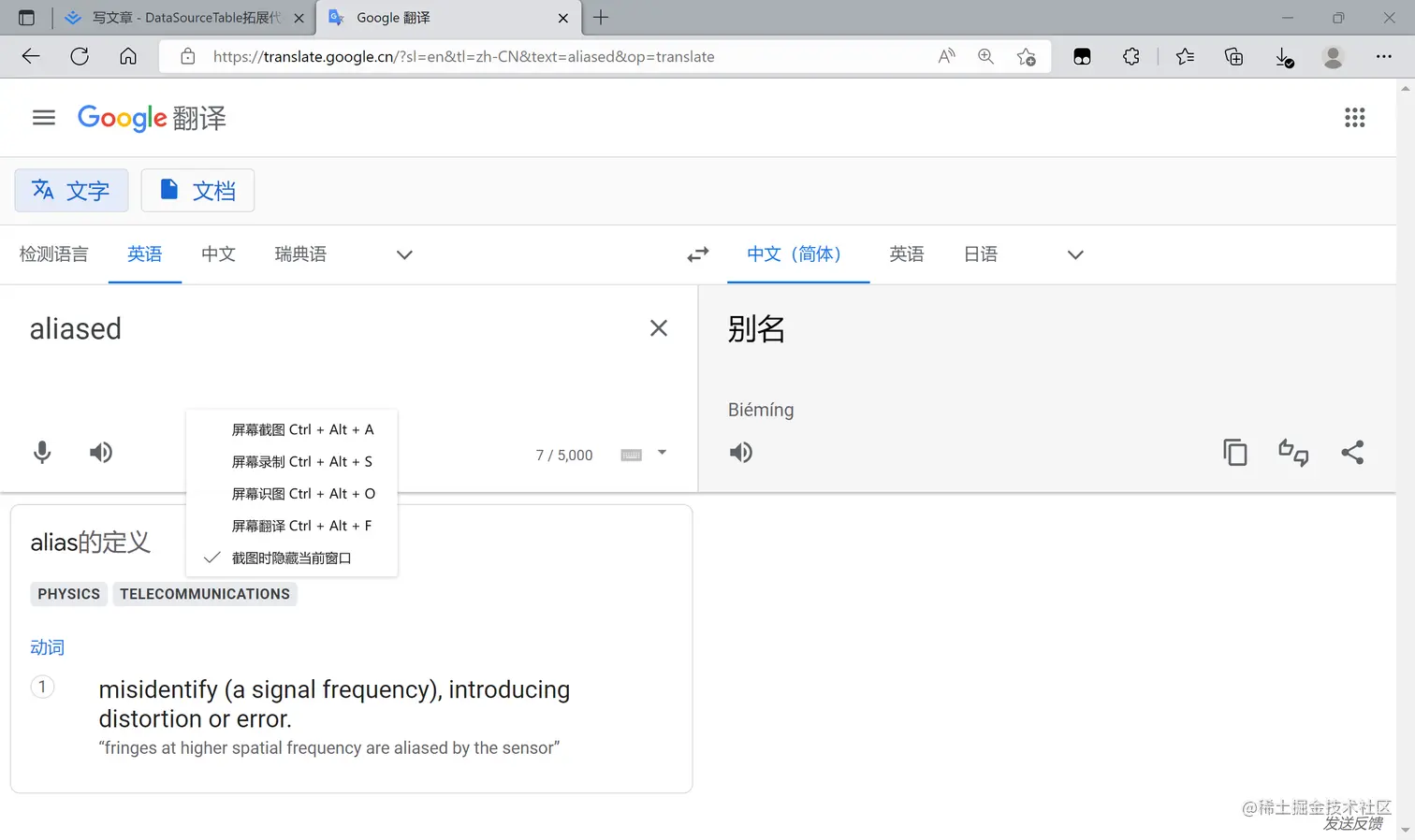Clear the source text

pos(659,328)
